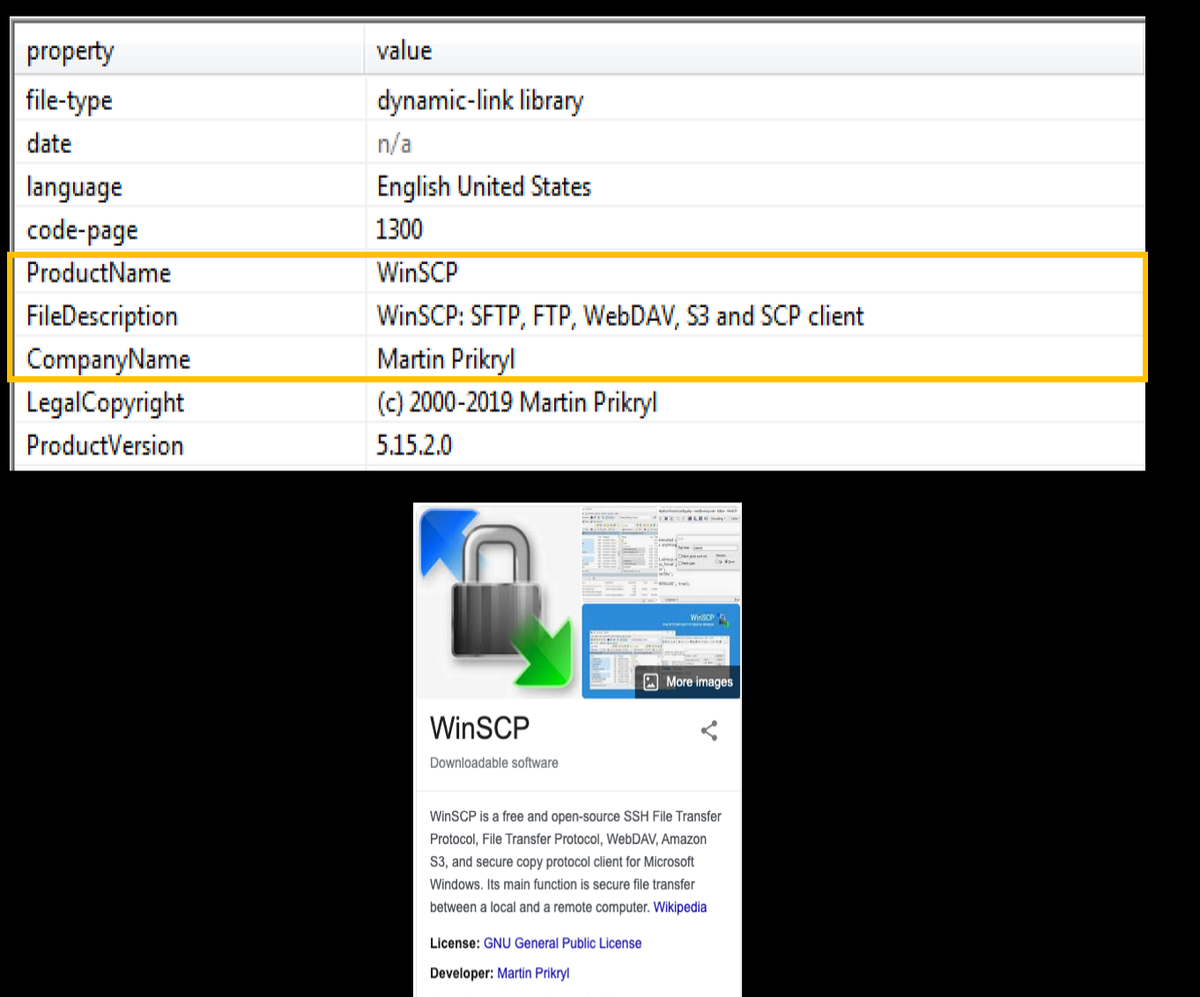Open the WinSCP padlock logo image
1200x997 pixels.
497,600
